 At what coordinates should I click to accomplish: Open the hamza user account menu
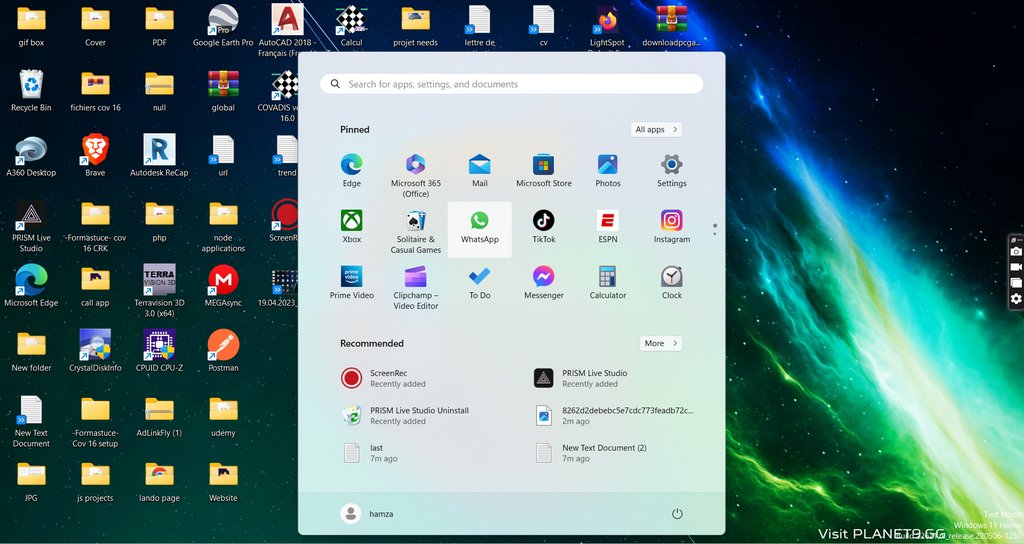368,513
